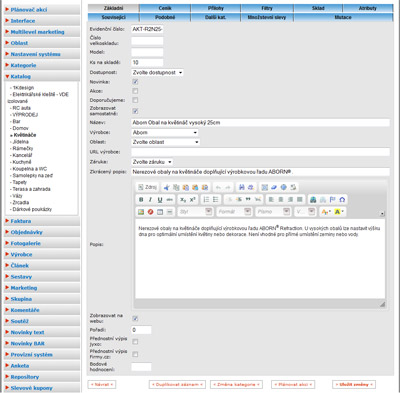This screenshot has width=400, height=393.
Task: Open the font size dropdown in editor
Action: [x=305, y=212]
